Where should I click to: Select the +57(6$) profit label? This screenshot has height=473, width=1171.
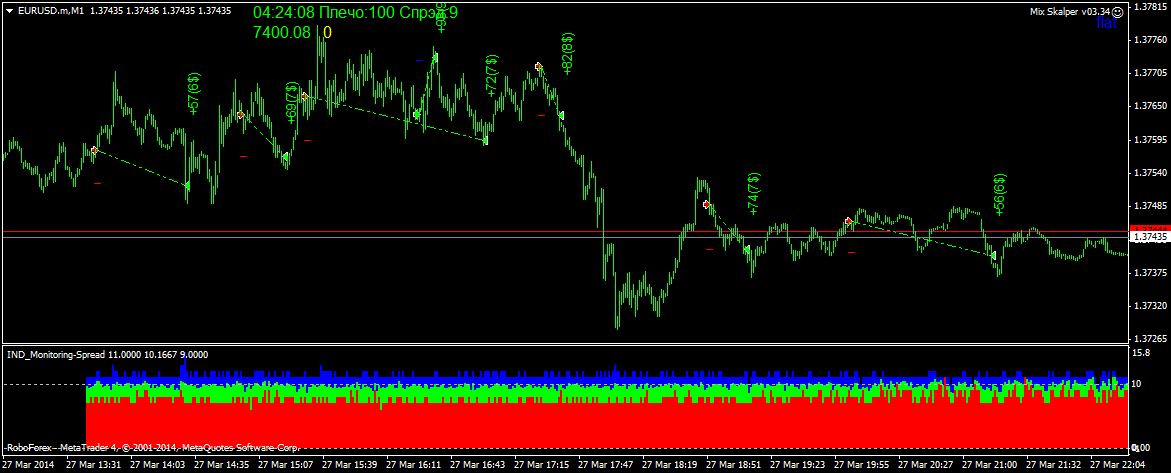pyautogui.click(x=194, y=93)
